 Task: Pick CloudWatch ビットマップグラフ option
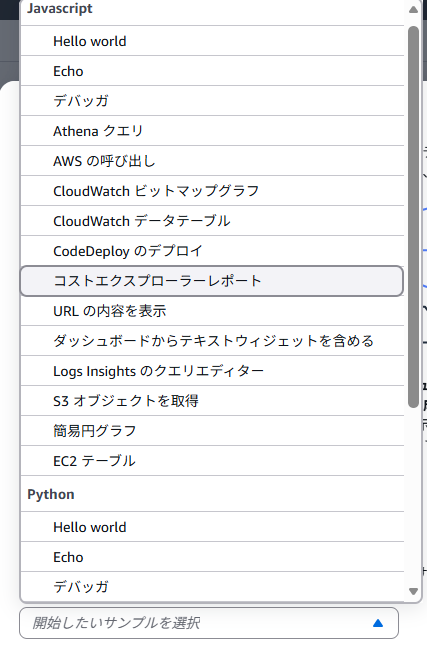(x=212, y=191)
